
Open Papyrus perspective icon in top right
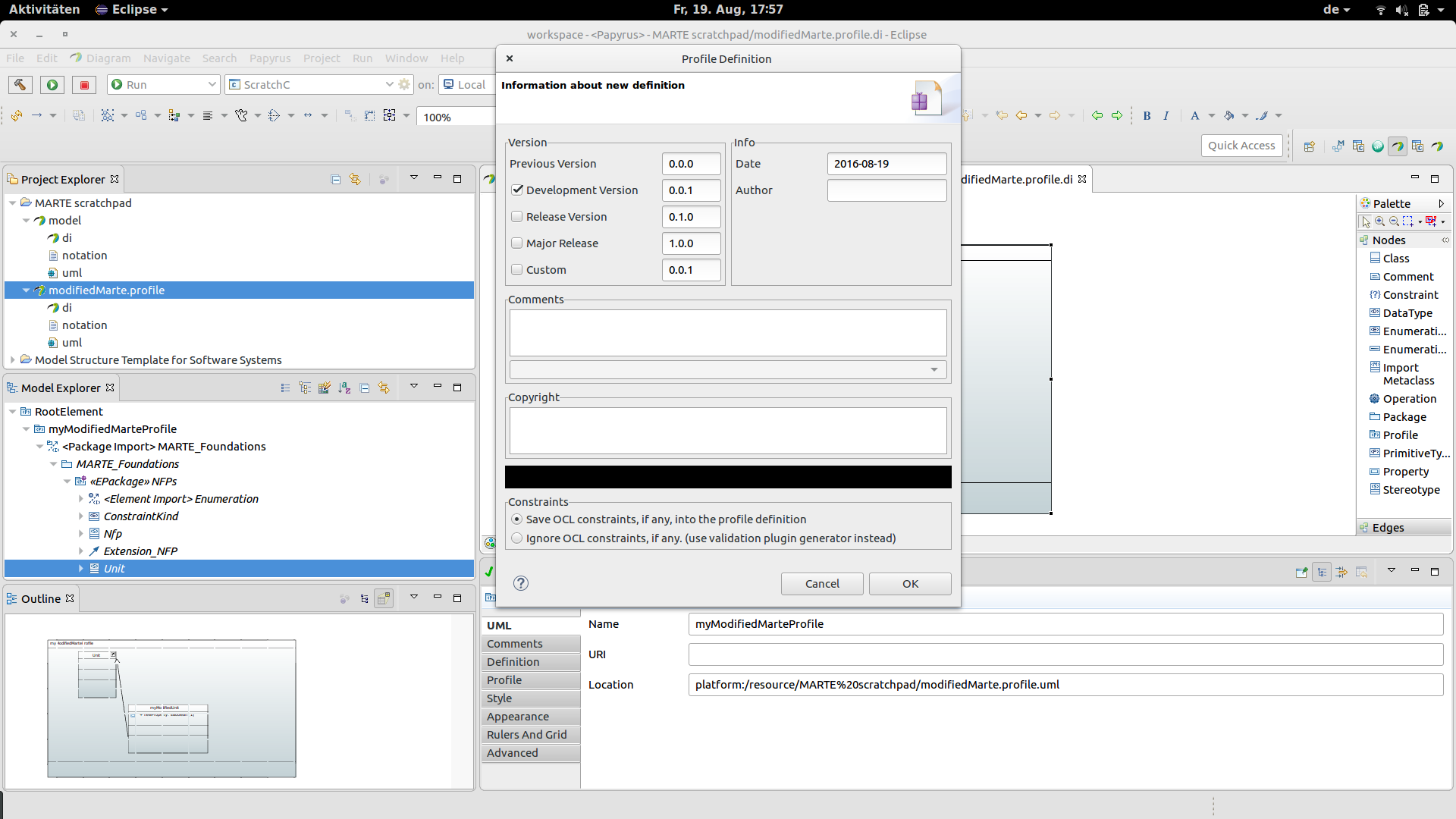pos(1398,146)
